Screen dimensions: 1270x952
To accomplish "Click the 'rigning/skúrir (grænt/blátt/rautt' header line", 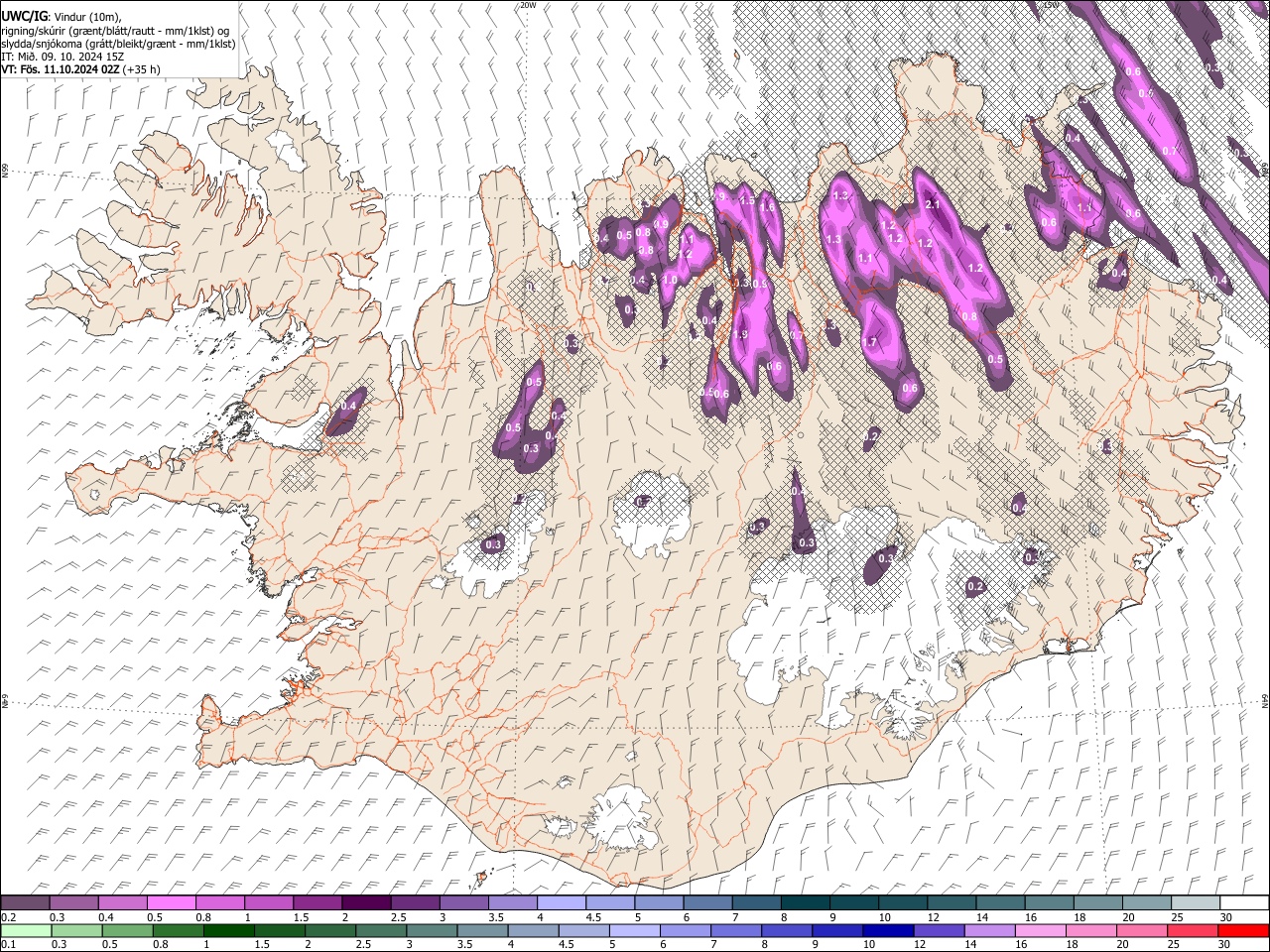I will tap(114, 31).
